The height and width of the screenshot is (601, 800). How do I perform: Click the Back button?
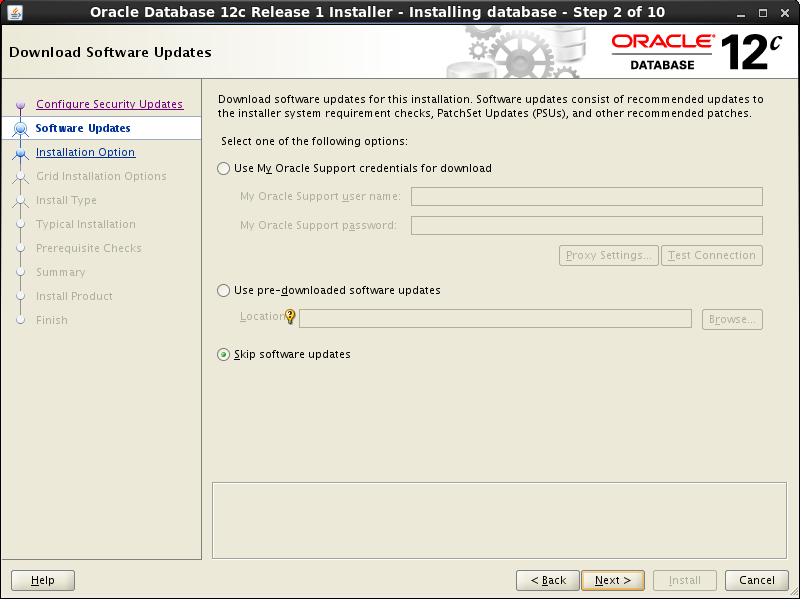[548, 581]
